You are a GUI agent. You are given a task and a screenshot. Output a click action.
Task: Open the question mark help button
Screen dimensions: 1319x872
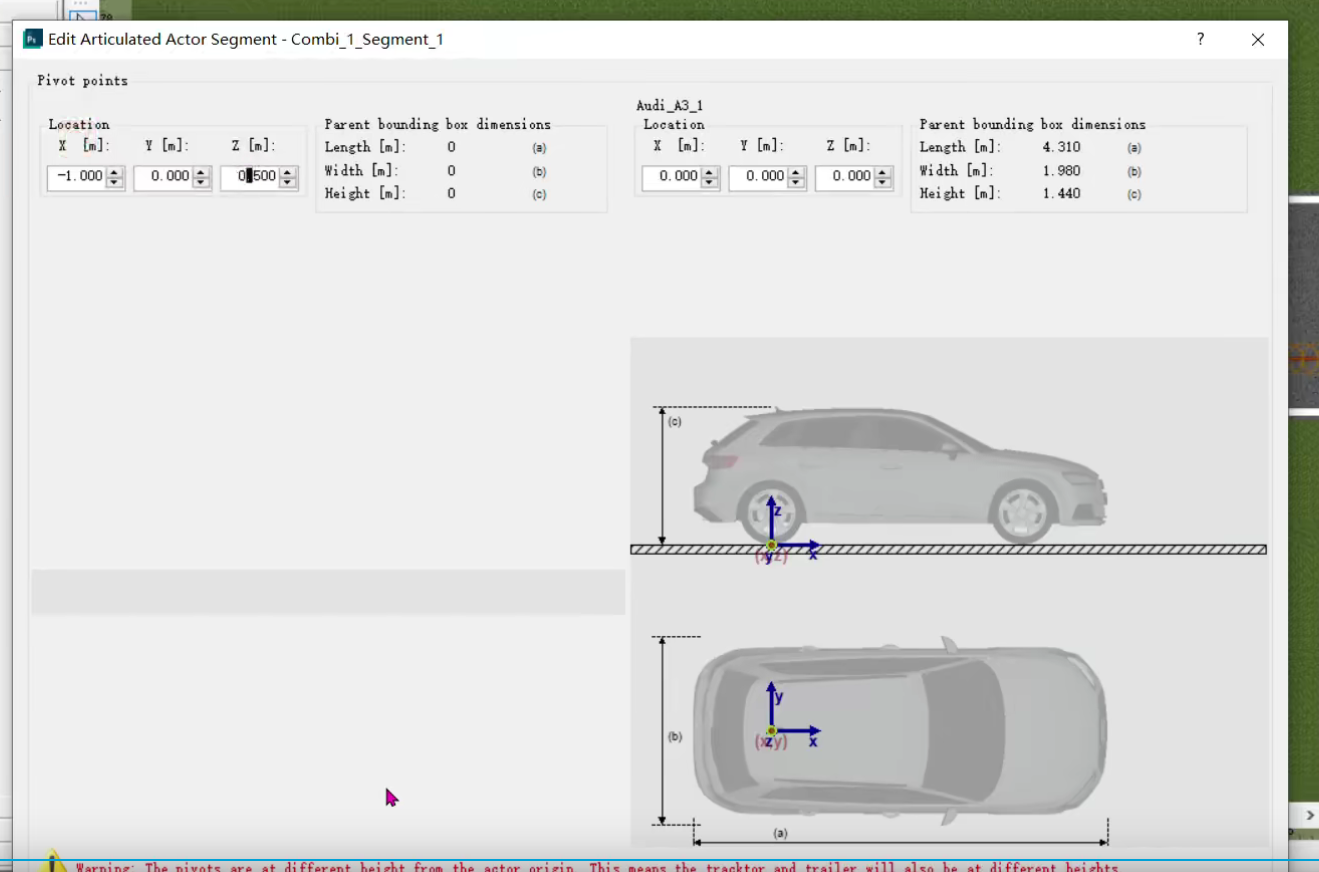[1200, 39]
